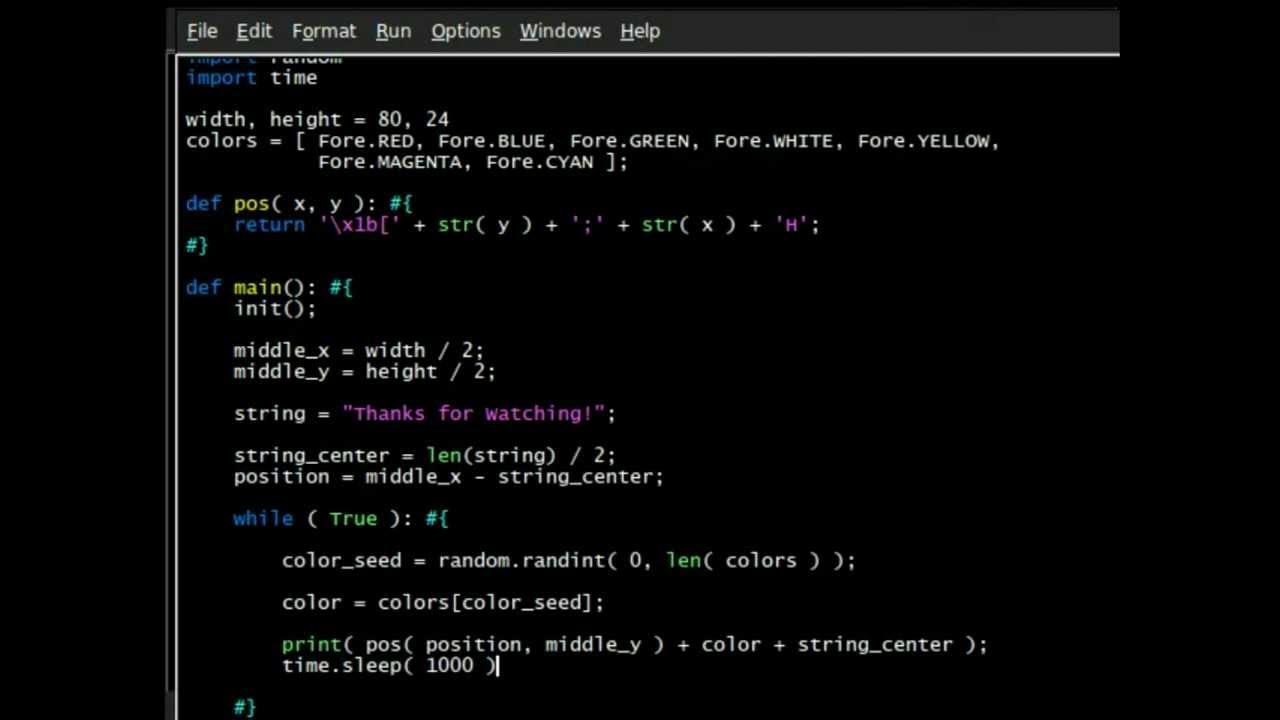Click the 'time.sleep( 1000 )' line
The image size is (1280, 720).
click(389, 666)
